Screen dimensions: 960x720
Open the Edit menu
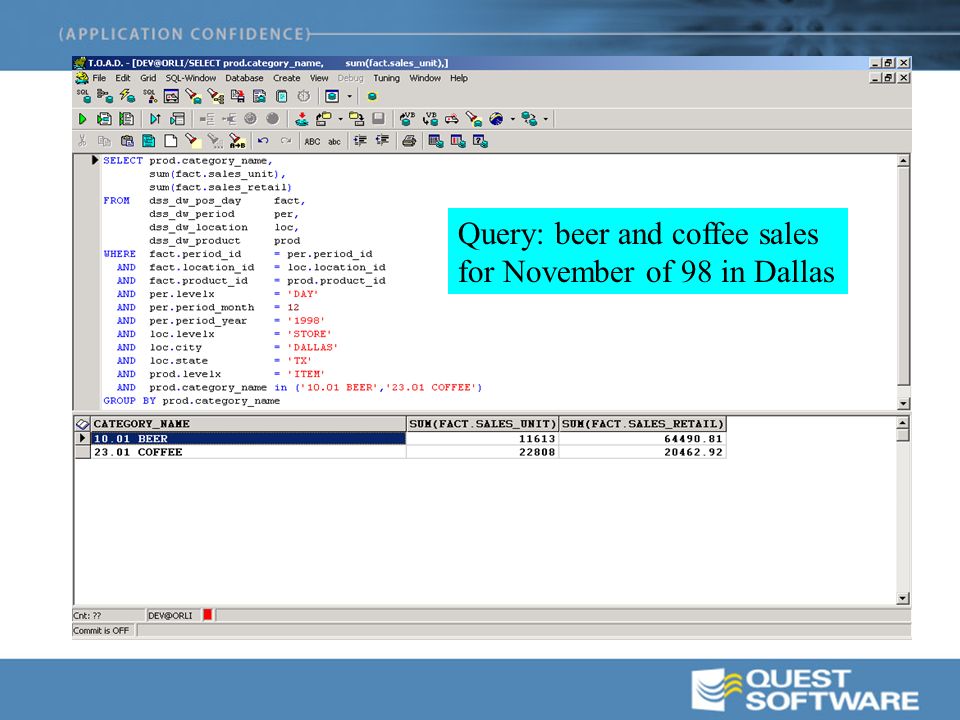click(123, 78)
